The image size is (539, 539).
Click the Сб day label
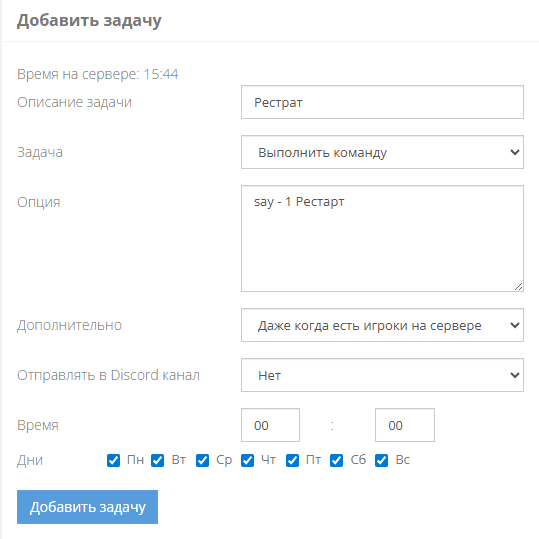pyautogui.click(x=358, y=460)
